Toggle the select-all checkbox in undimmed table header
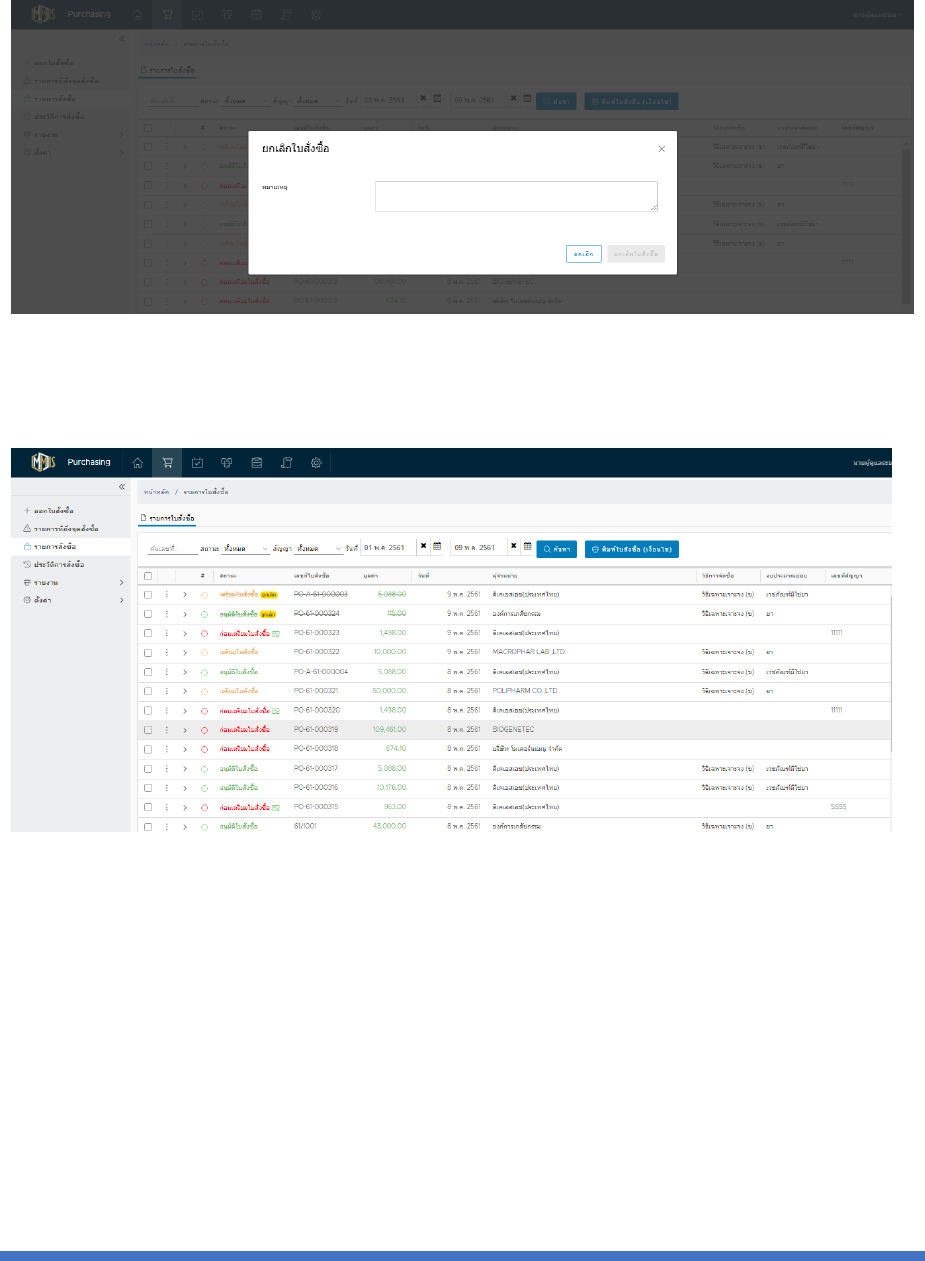The height and width of the screenshot is (1261, 925). tap(148, 576)
